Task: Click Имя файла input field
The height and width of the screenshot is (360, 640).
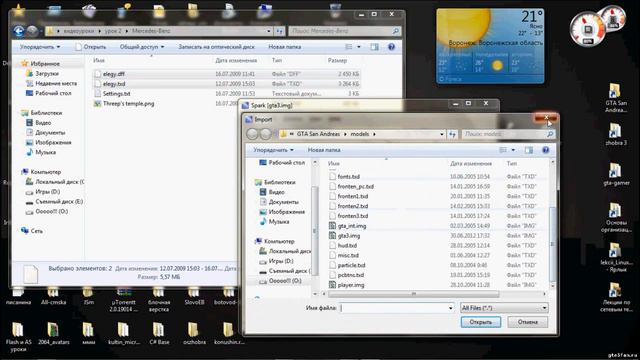Action: 395,308
